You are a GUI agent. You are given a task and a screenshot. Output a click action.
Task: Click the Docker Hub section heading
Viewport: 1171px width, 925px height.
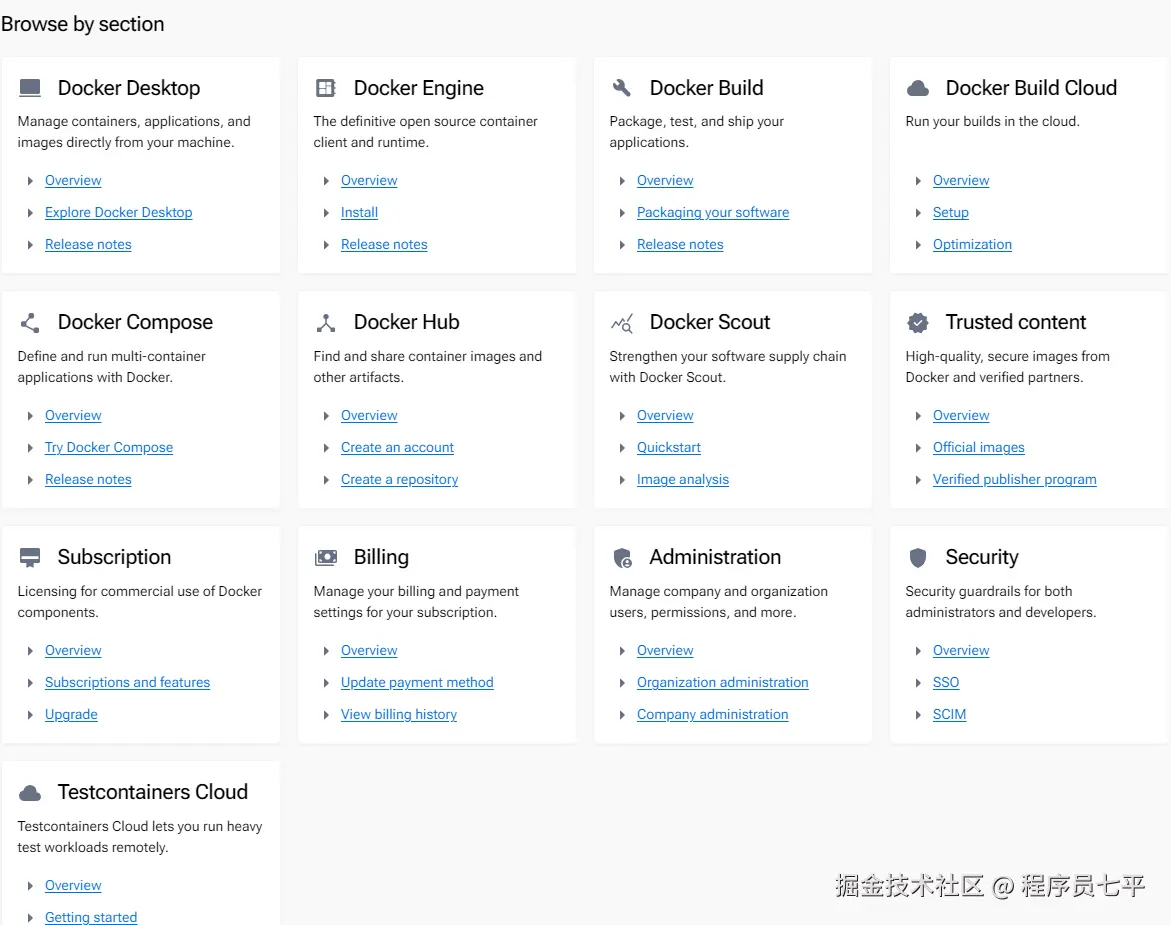point(406,322)
